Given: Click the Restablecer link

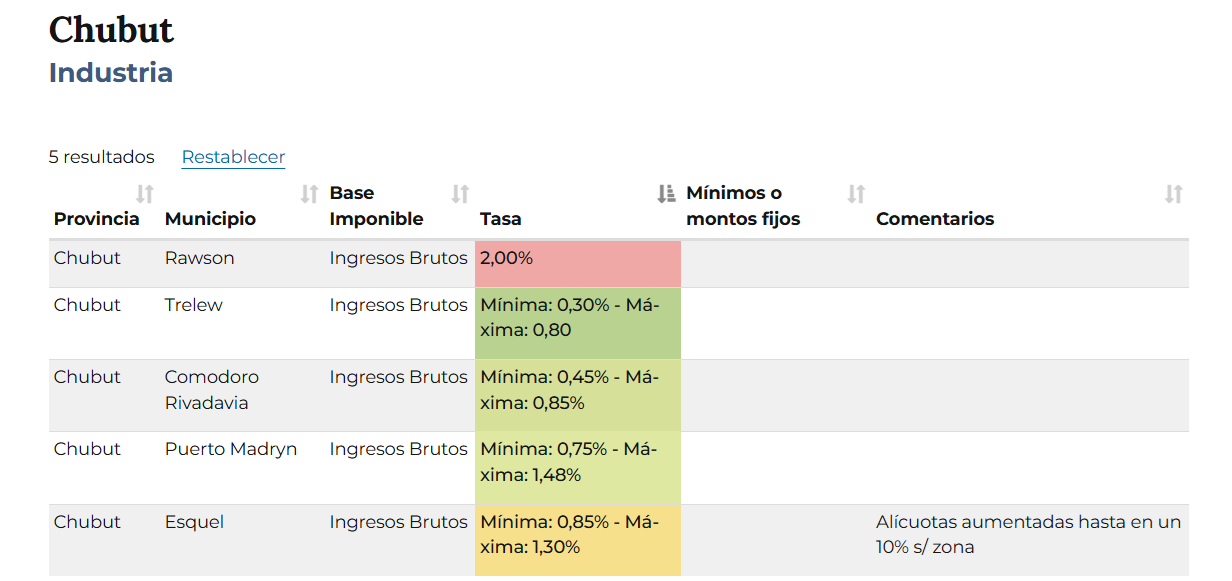Looking at the screenshot, I should pos(233,157).
